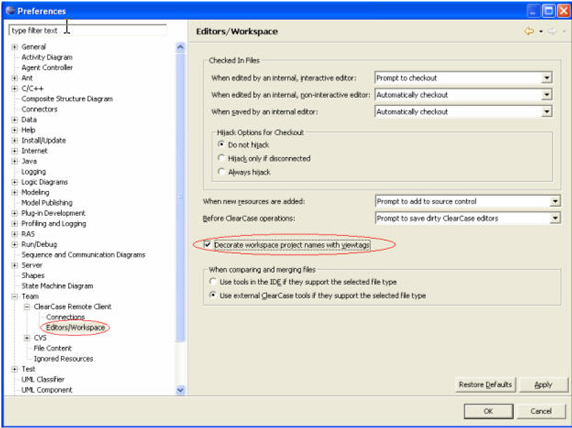This screenshot has width=572, height=428.
Task: Select Sequence and Communication Diagrams
Action: tap(83, 254)
